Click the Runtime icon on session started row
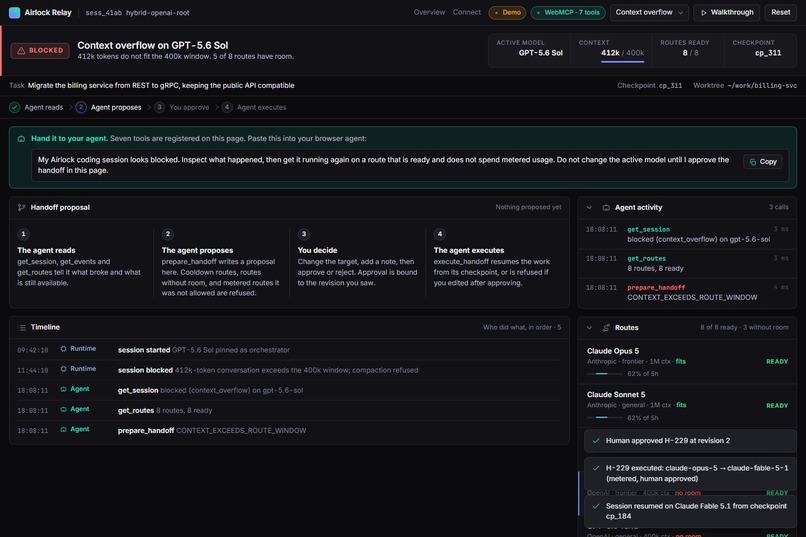806x537 pixels. click(x=63, y=349)
